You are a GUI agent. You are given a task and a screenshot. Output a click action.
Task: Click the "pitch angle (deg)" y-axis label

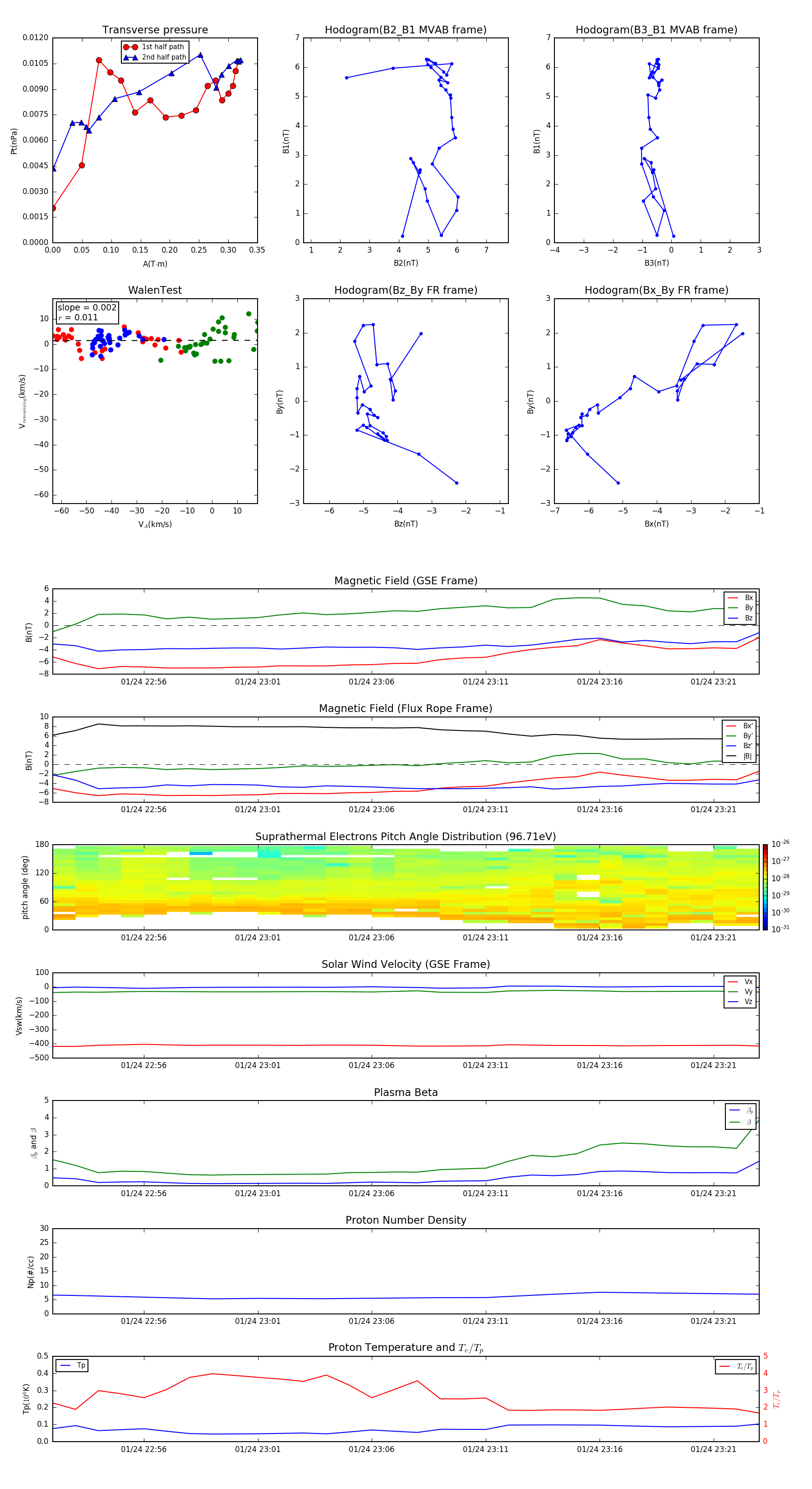click(x=25, y=887)
